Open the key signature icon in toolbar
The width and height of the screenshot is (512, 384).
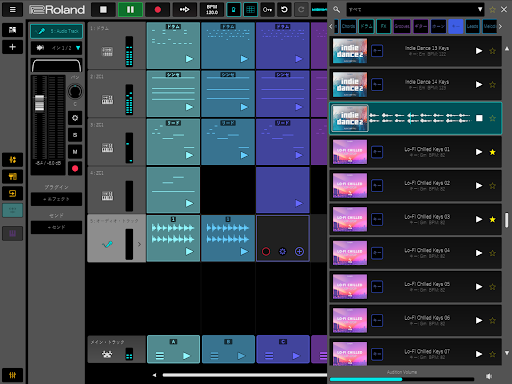tap(267, 10)
